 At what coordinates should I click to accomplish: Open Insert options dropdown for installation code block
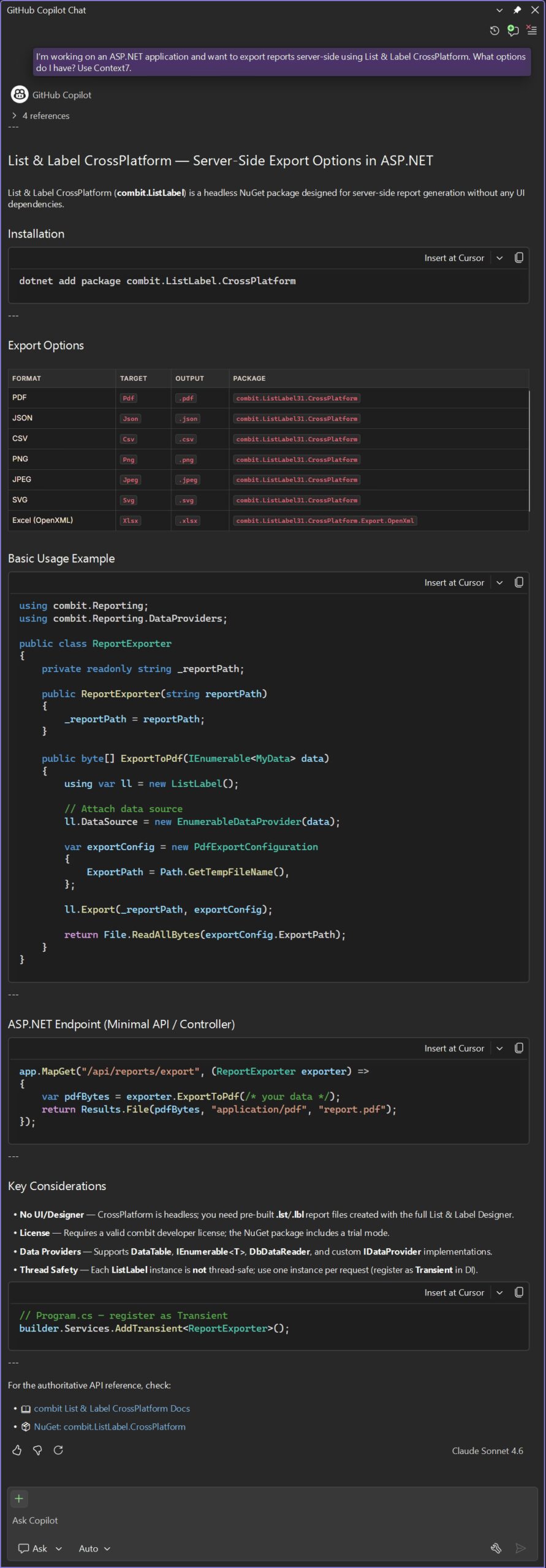click(x=499, y=258)
